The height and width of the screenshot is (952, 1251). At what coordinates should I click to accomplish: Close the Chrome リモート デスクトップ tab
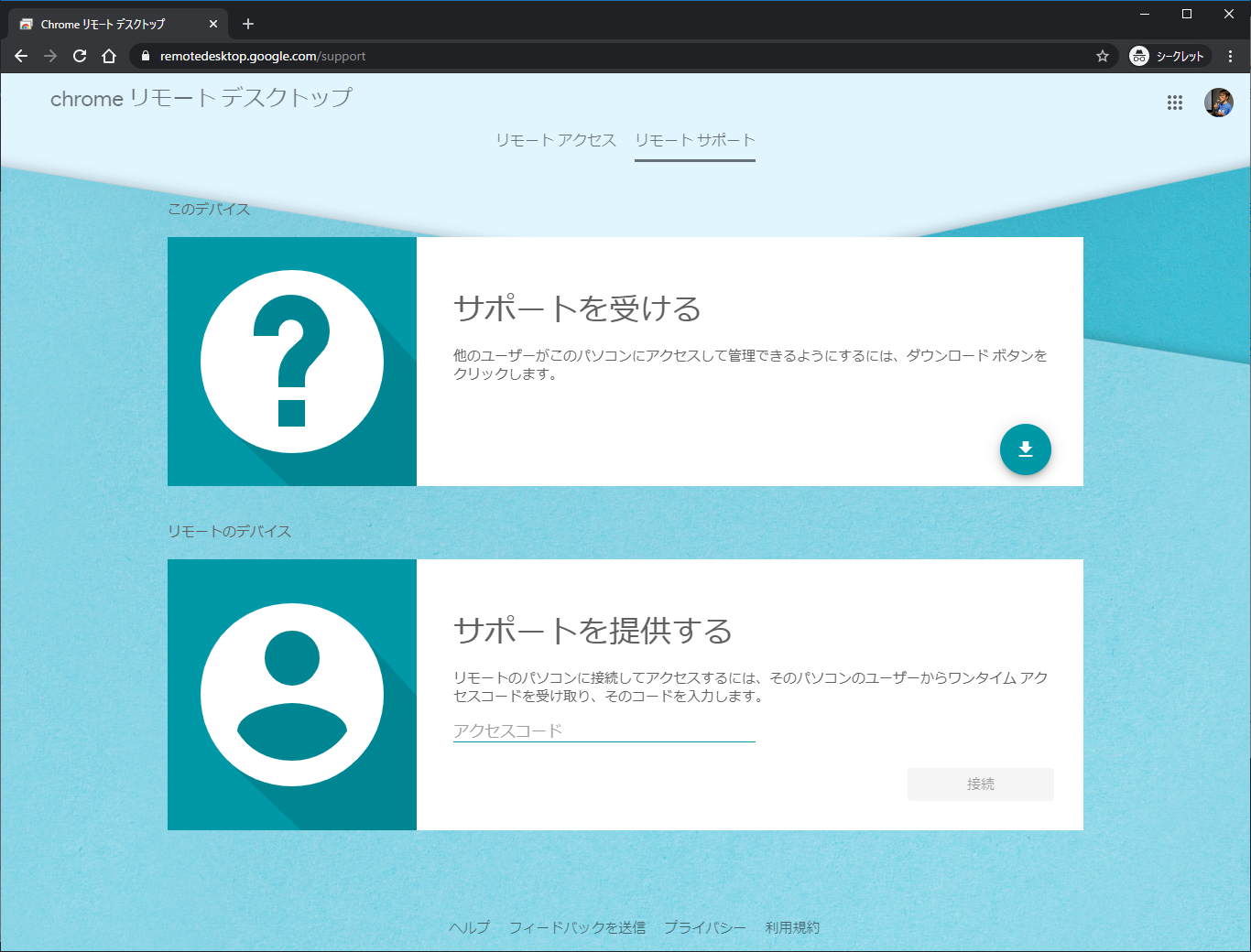(x=212, y=24)
